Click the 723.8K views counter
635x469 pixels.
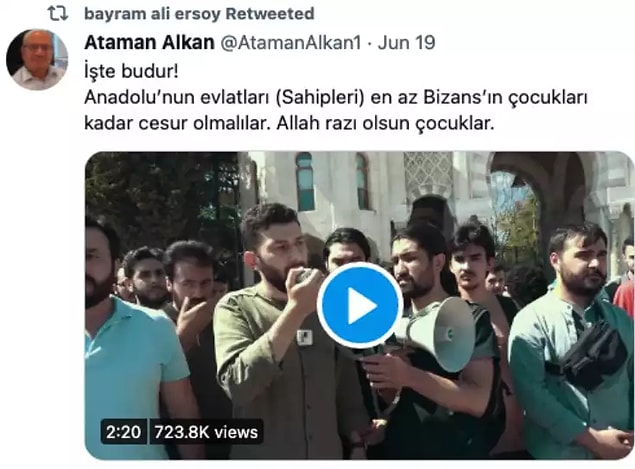pos(206,432)
